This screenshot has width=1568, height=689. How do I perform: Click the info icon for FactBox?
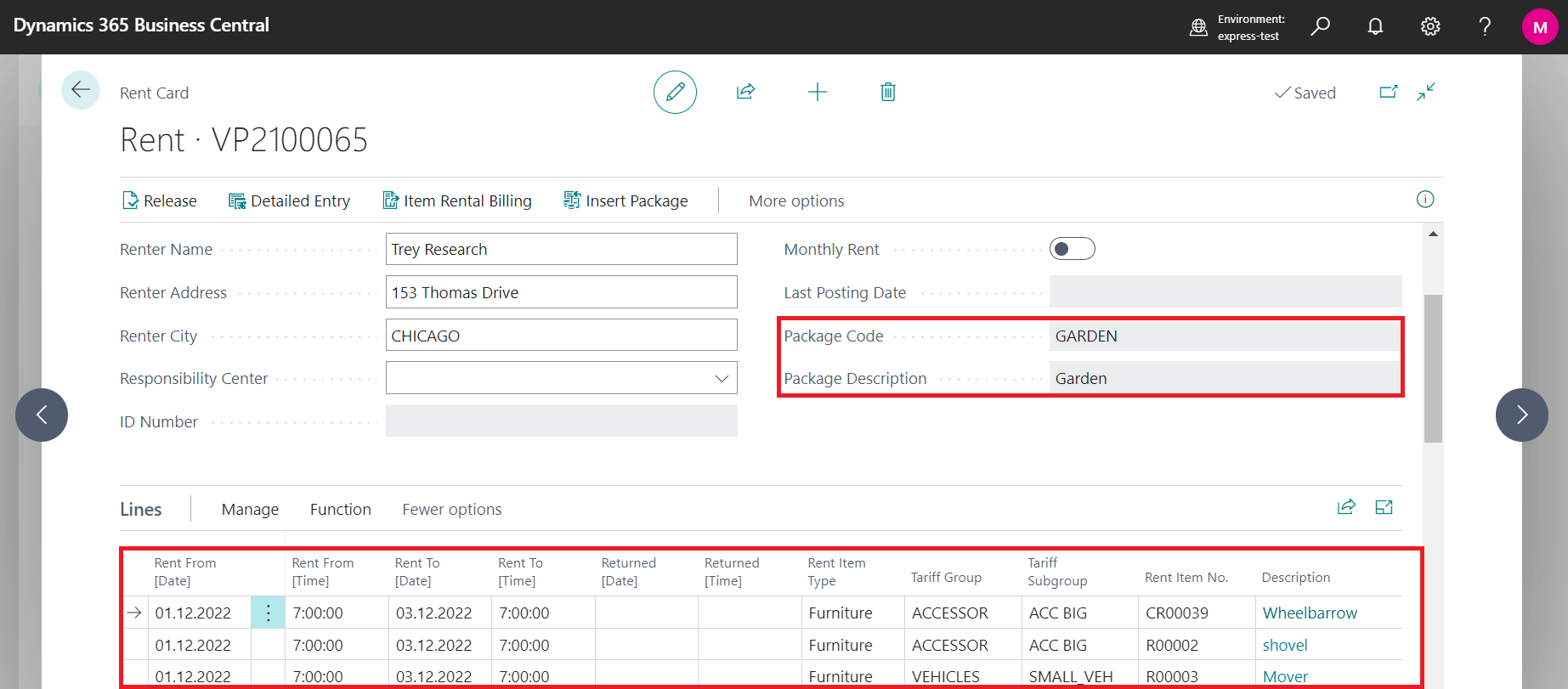tap(1425, 200)
